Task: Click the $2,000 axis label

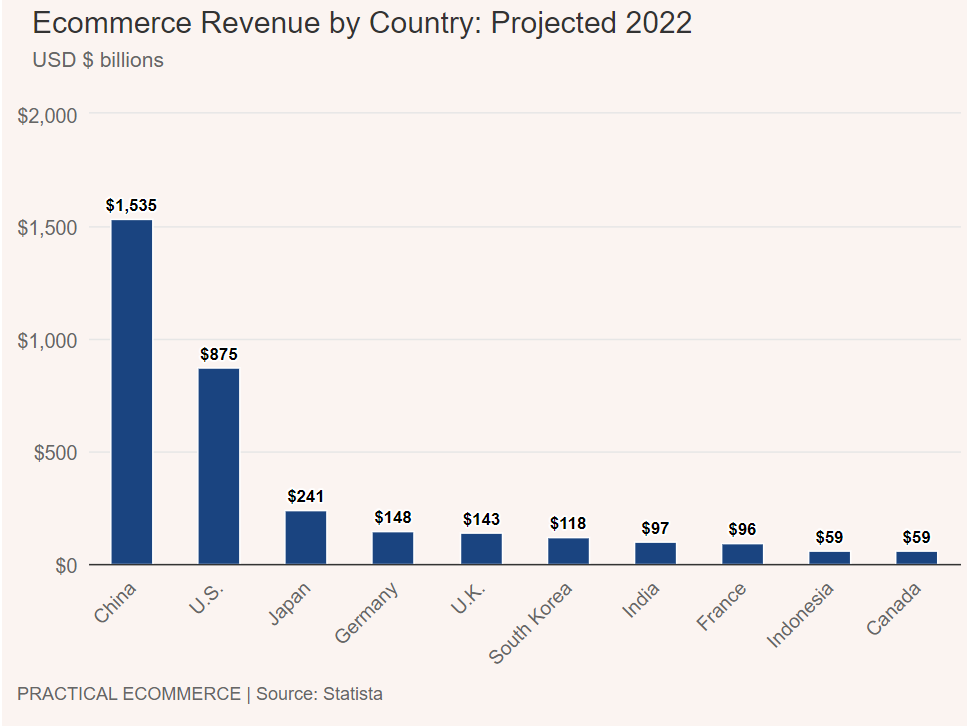Action: point(47,116)
